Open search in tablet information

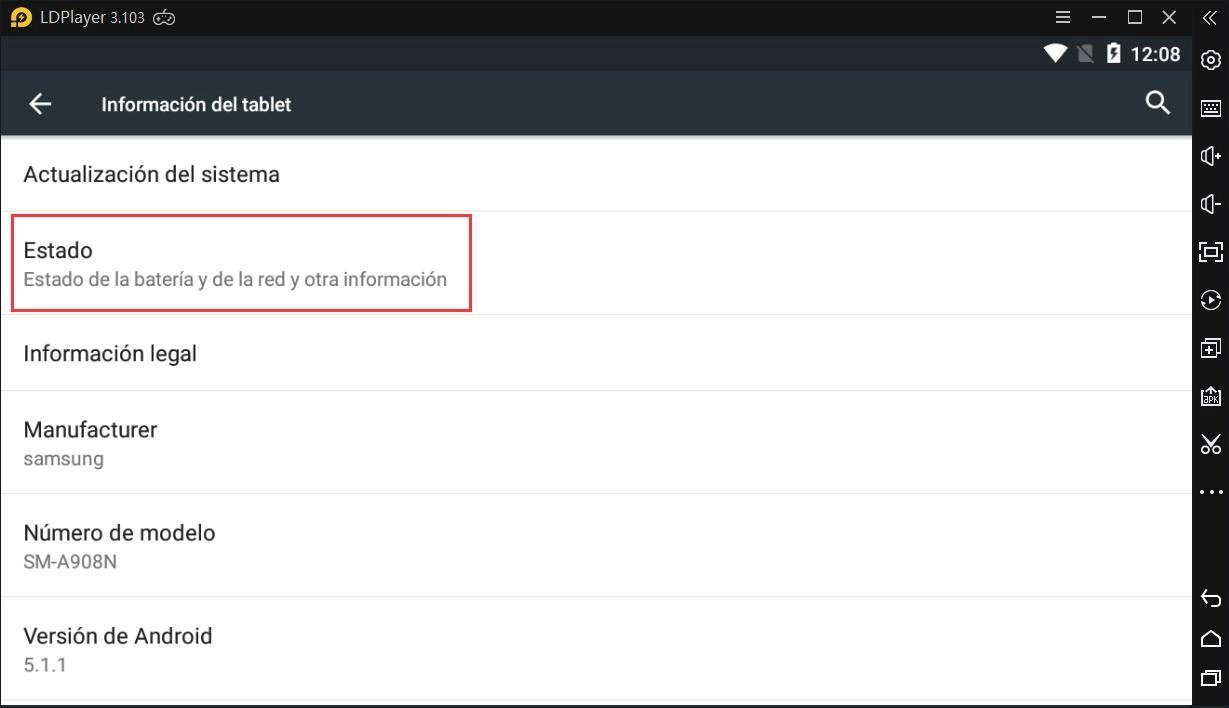point(1157,103)
